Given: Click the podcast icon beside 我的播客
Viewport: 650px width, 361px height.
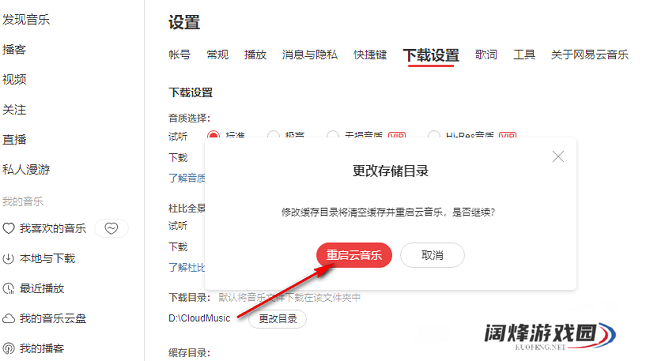Looking at the screenshot, I should (x=9, y=348).
